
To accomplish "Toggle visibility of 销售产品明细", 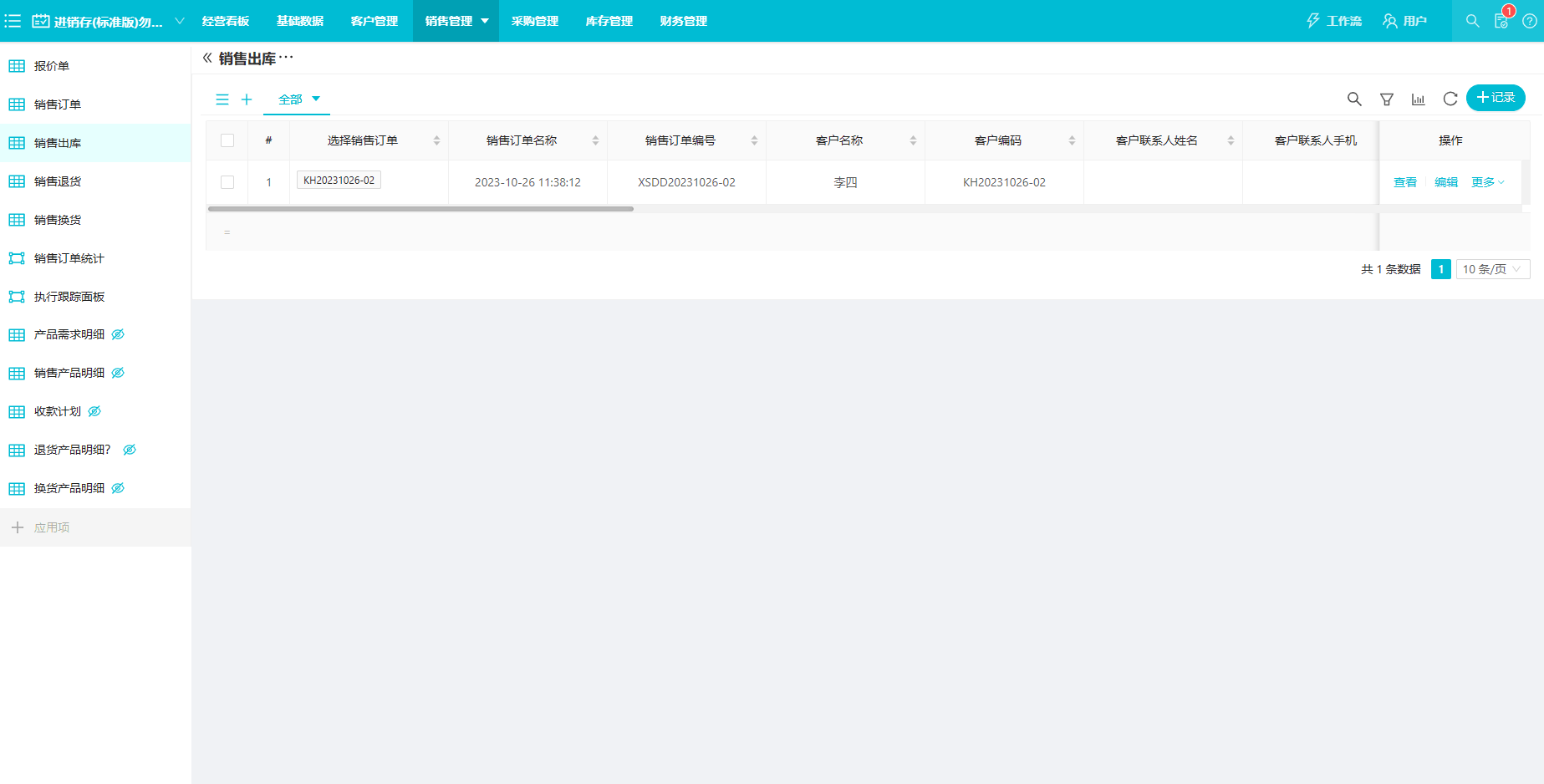I will [x=118, y=373].
